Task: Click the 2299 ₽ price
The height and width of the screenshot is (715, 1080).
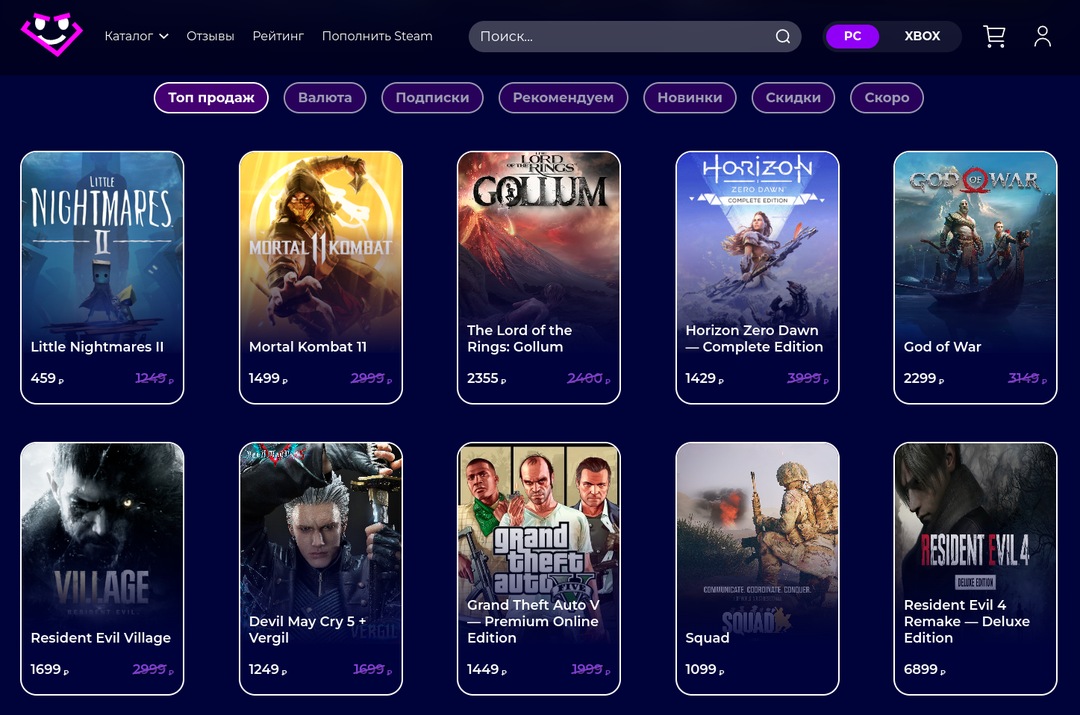Action: [924, 378]
